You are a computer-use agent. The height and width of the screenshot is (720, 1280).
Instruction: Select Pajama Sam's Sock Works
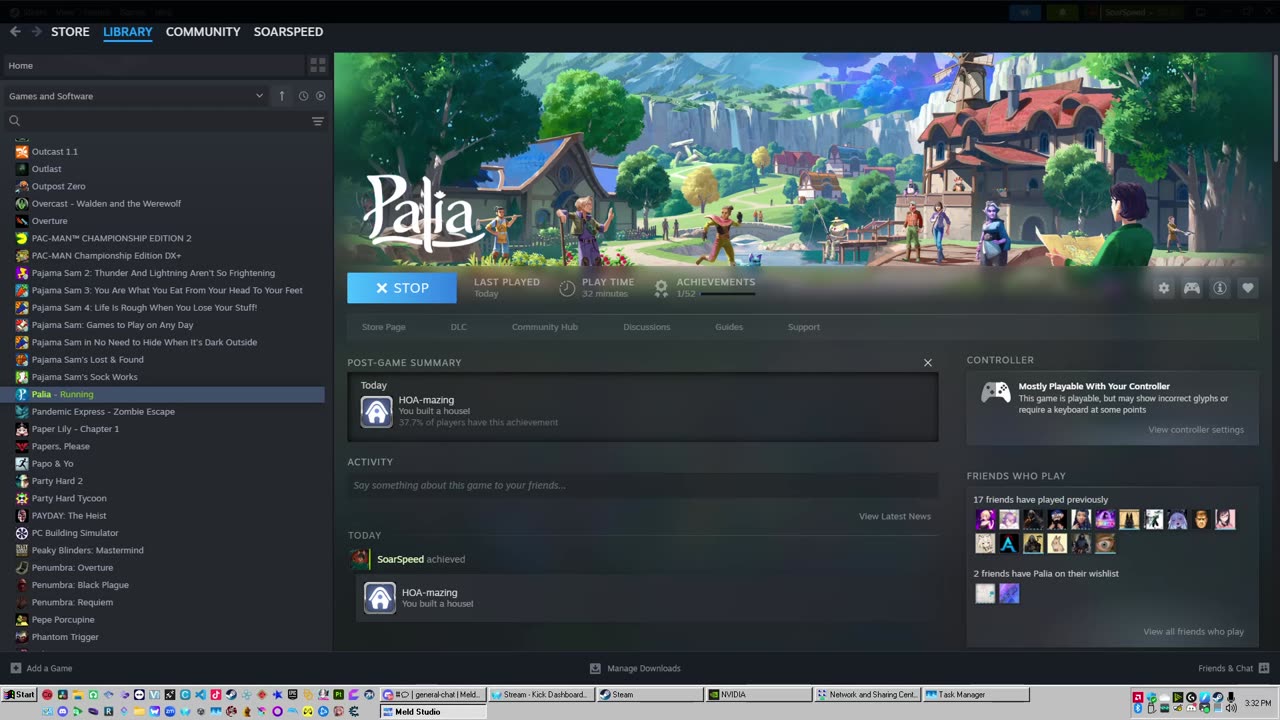tap(85, 377)
